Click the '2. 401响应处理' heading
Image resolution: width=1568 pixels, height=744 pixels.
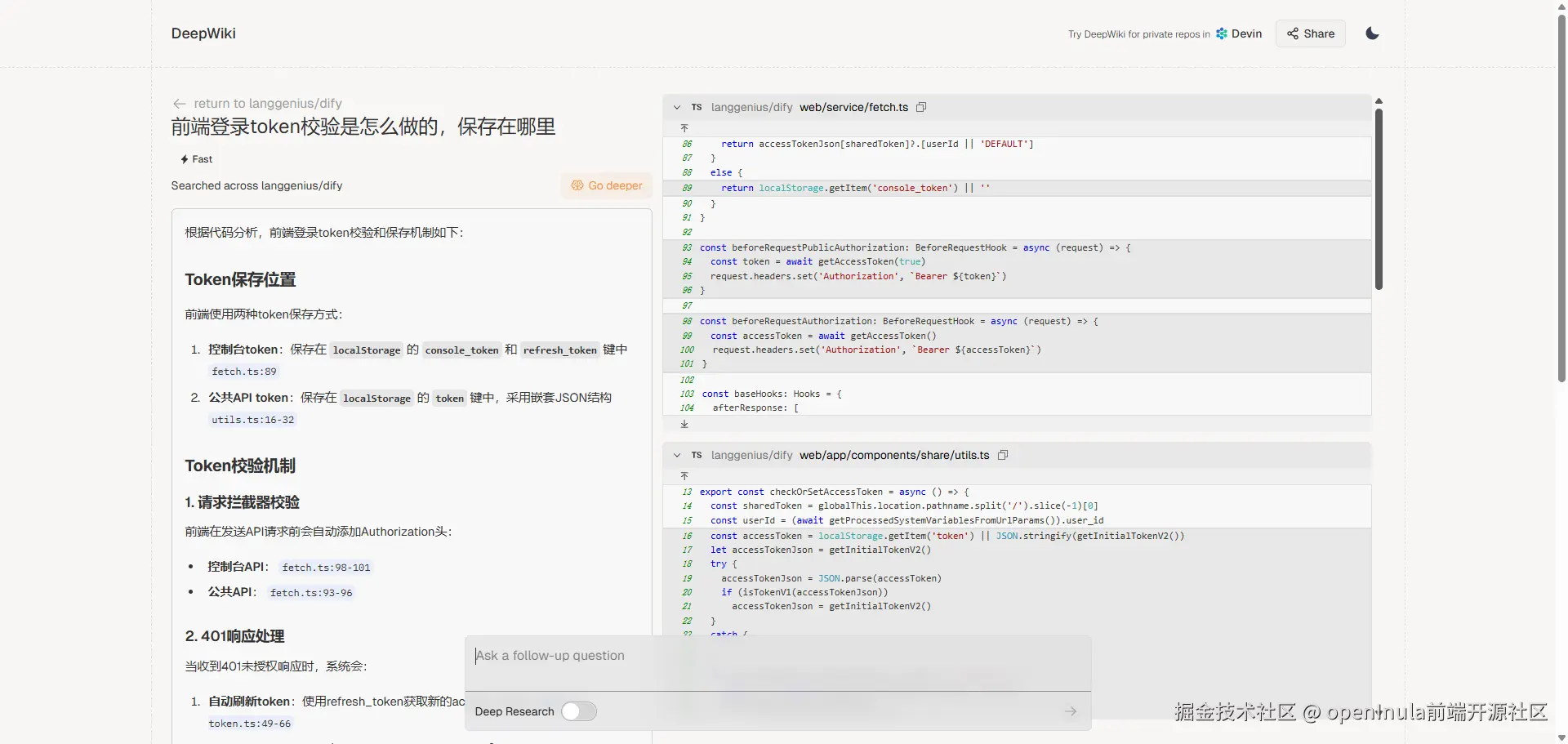[234, 636]
